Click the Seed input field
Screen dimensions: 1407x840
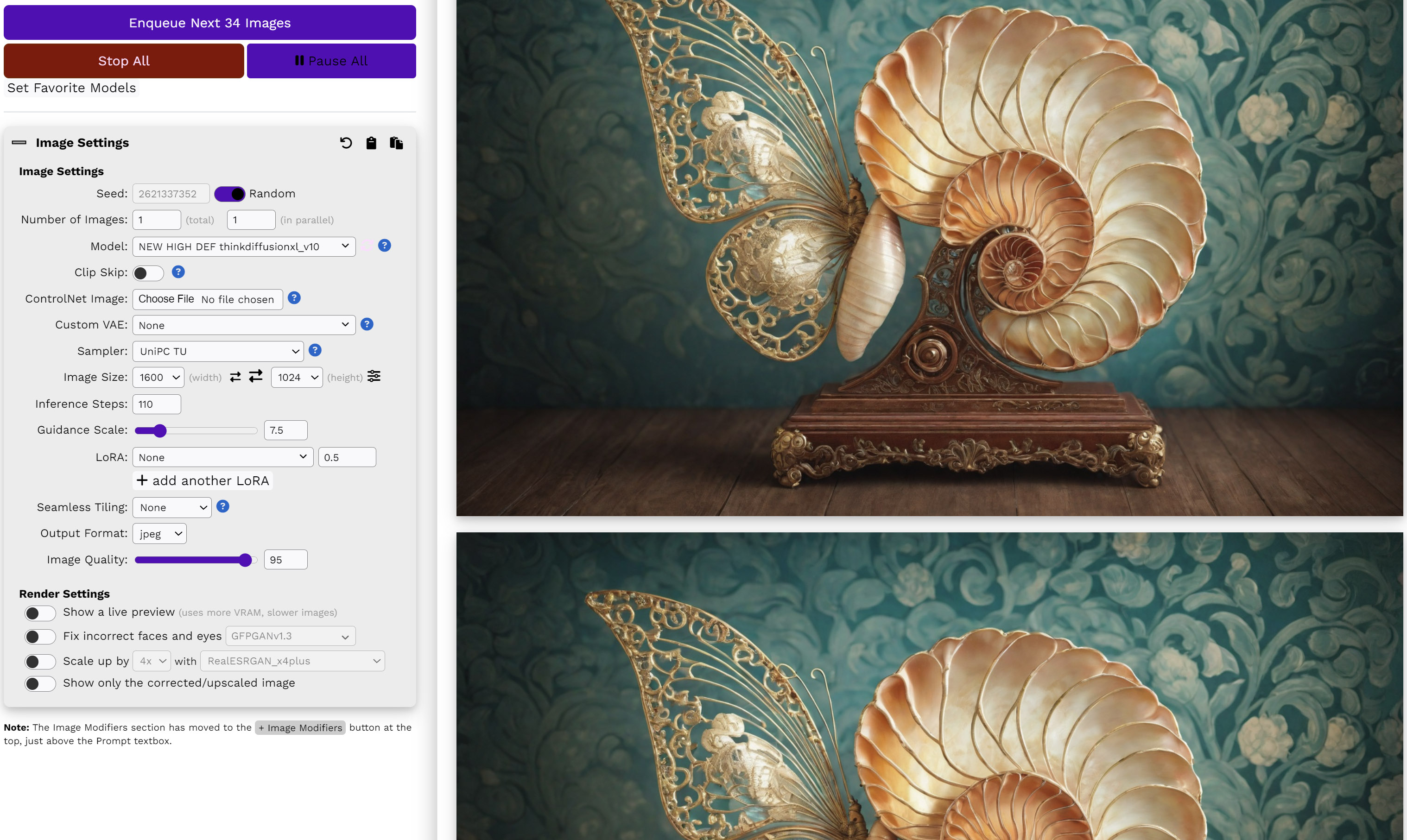point(171,194)
